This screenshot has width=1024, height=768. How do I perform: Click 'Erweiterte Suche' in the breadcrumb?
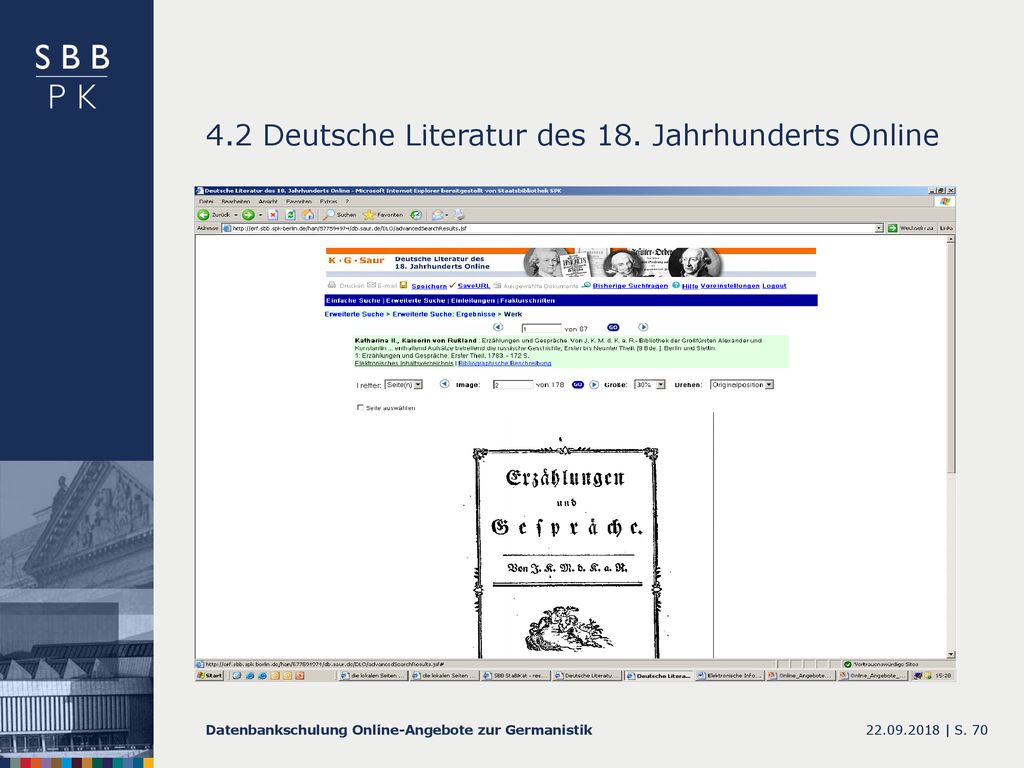[x=355, y=314]
